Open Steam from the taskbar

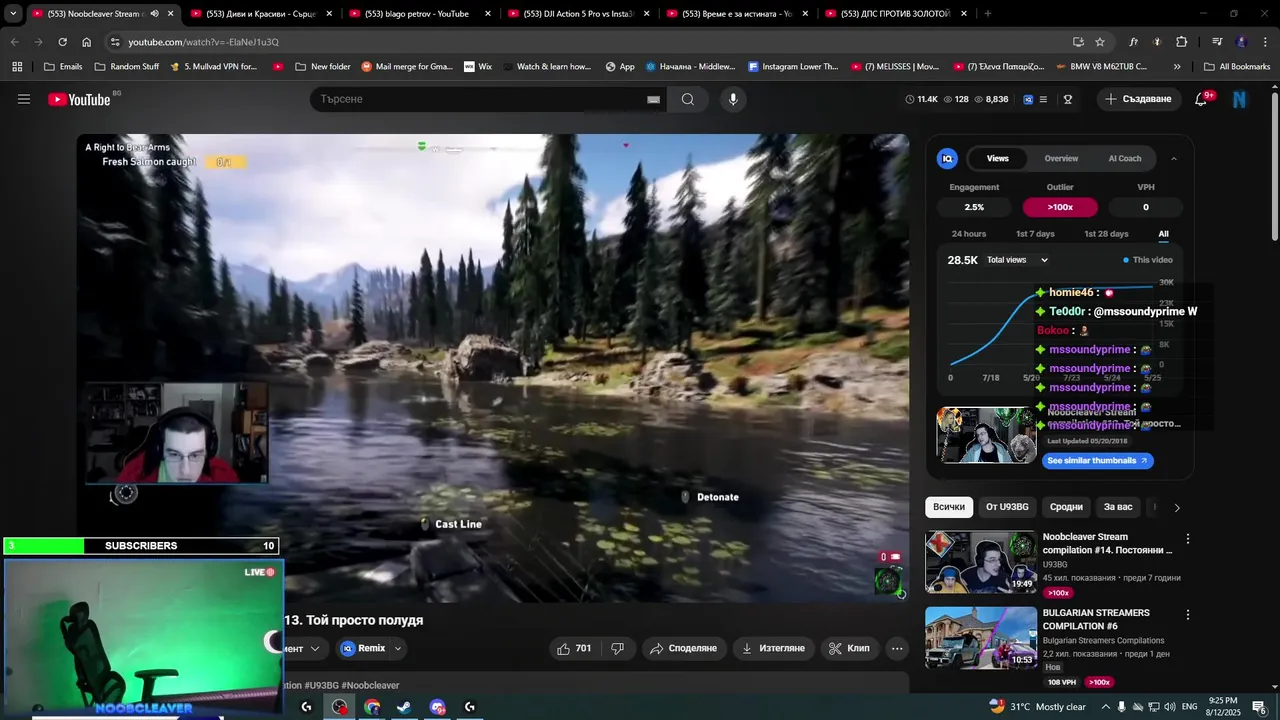point(405,707)
